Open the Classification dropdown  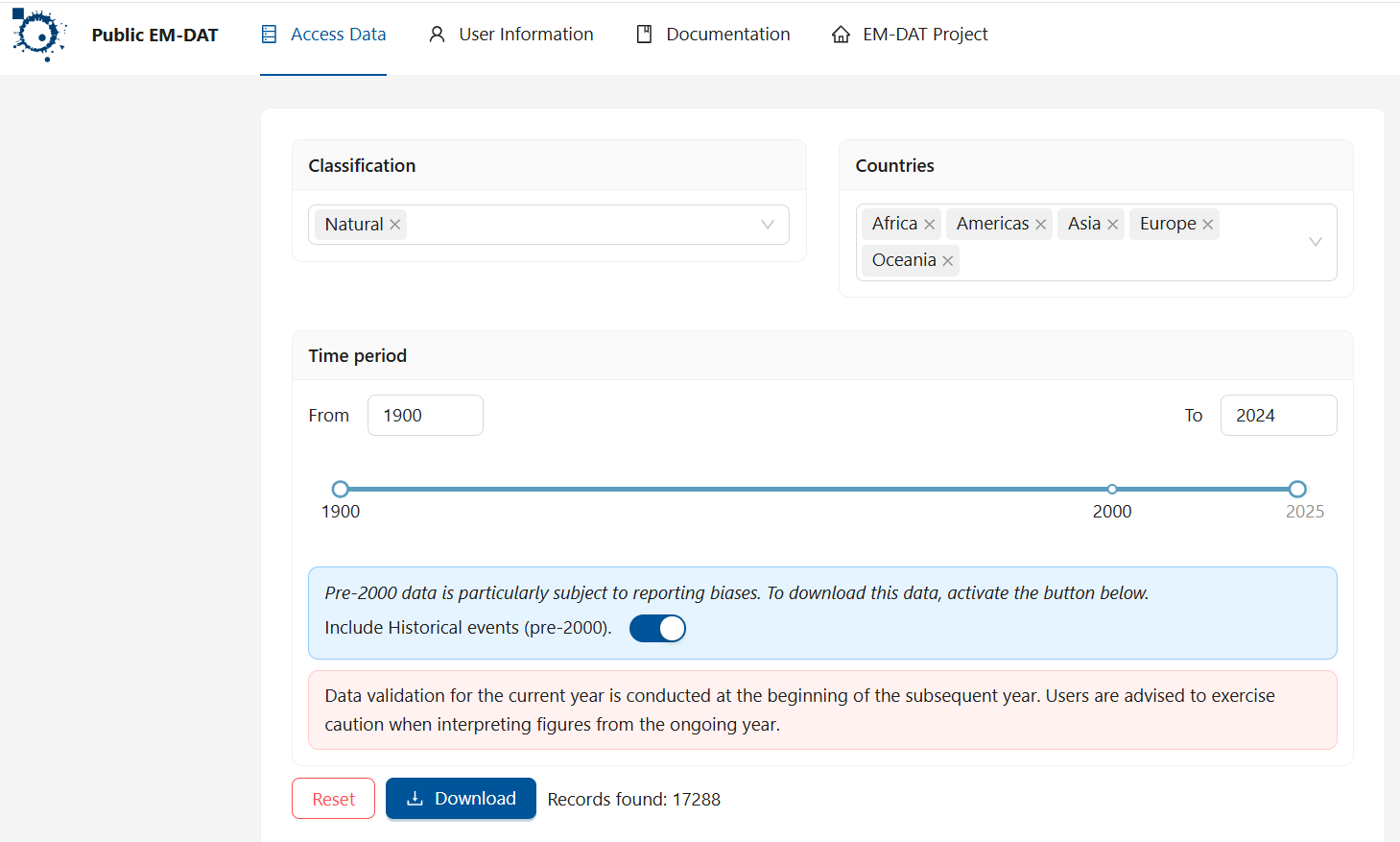pos(767,224)
